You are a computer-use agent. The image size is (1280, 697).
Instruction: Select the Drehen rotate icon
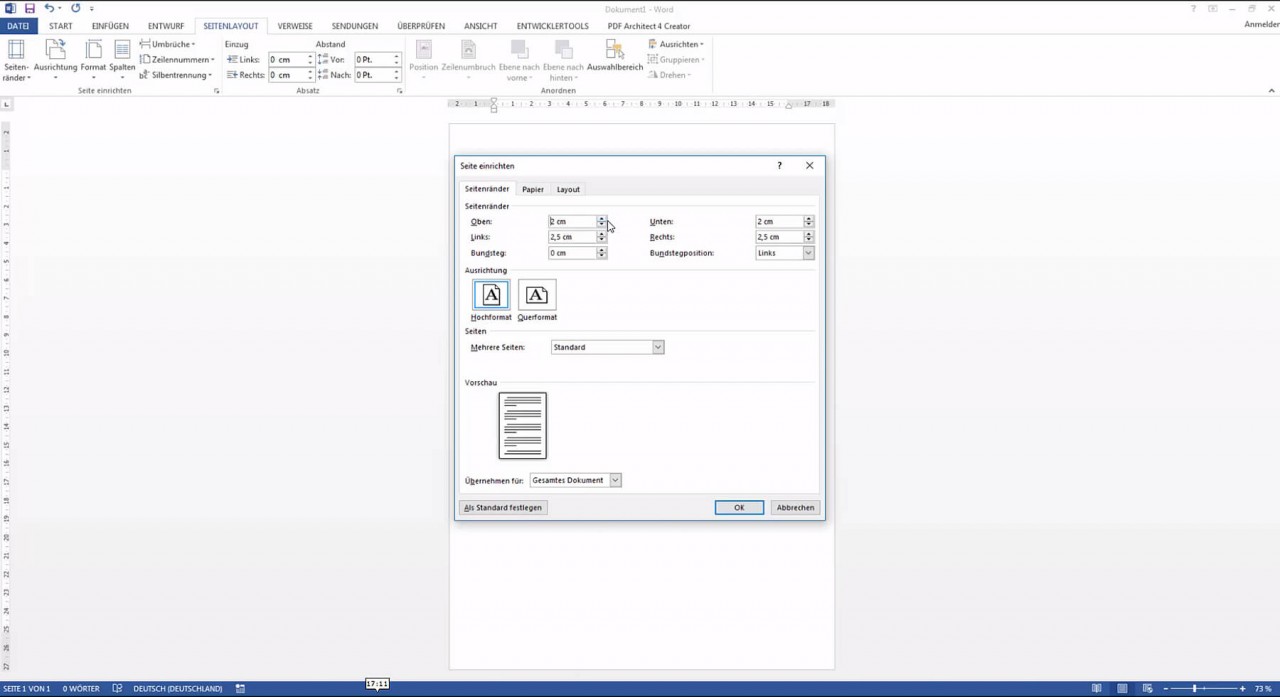click(668, 74)
